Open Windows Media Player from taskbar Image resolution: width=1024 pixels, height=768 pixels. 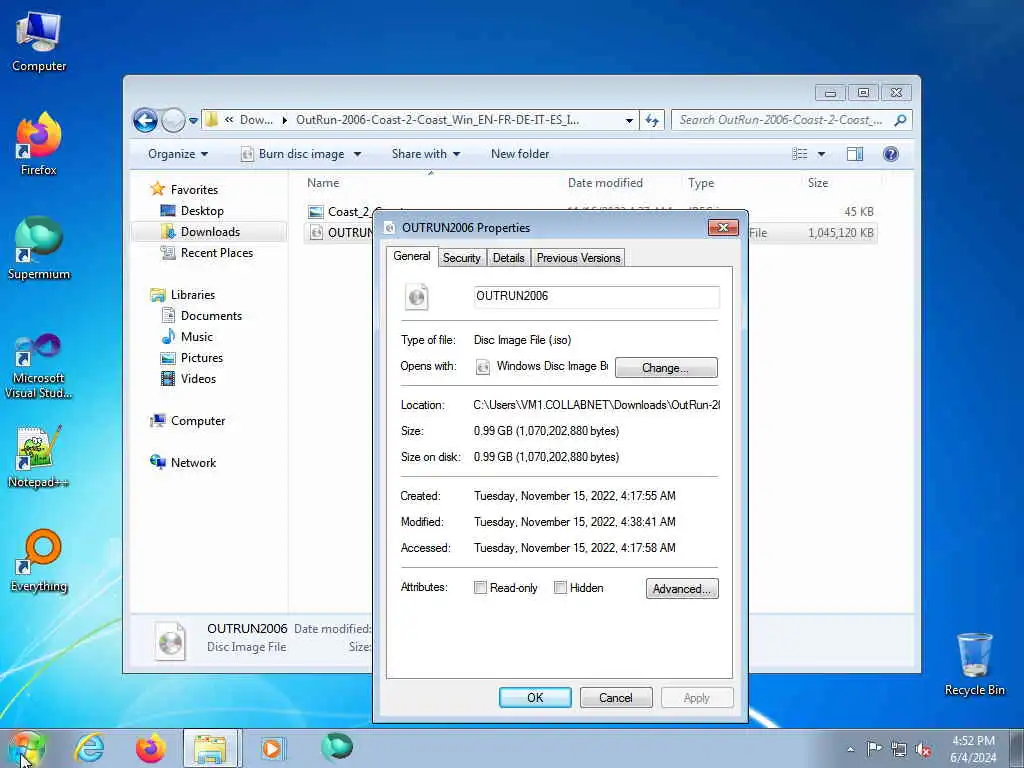point(272,748)
